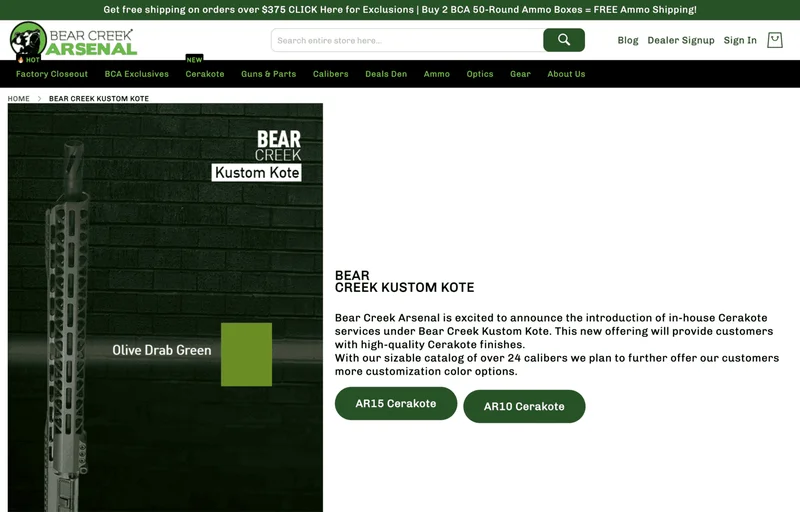Open Optics menu
The height and width of the screenshot is (512, 800).
point(480,74)
